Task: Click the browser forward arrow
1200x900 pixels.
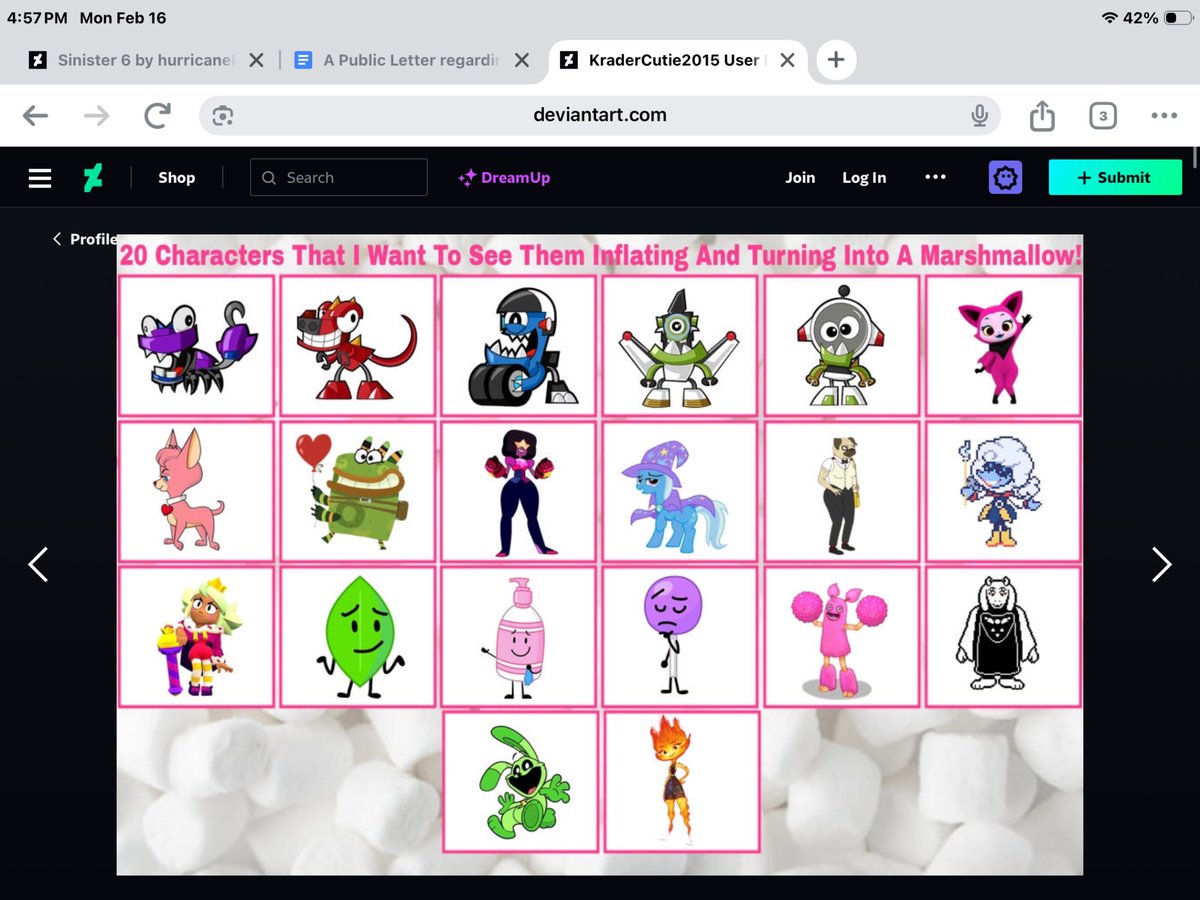Action: (96, 116)
